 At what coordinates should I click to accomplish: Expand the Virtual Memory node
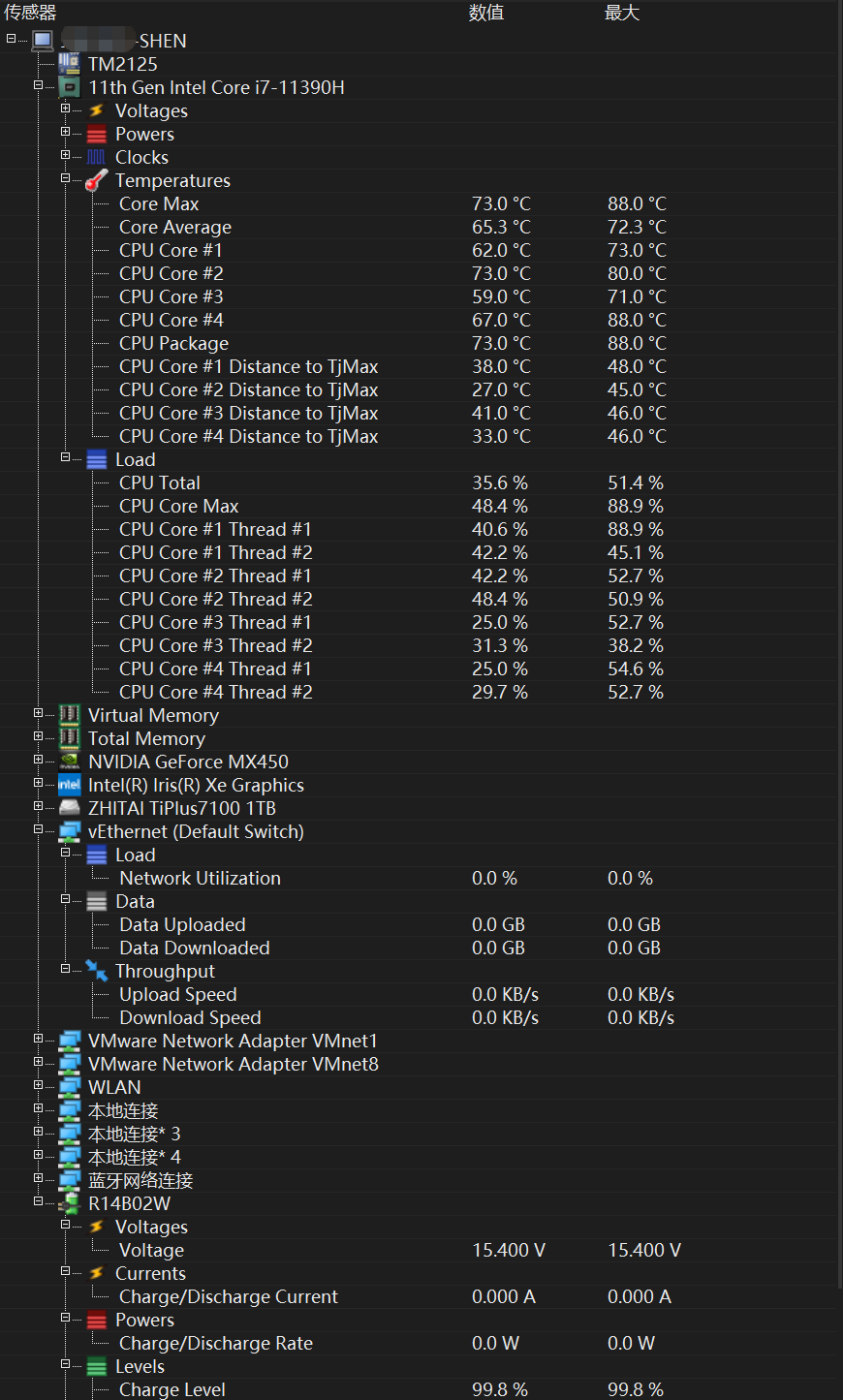pos(38,713)
